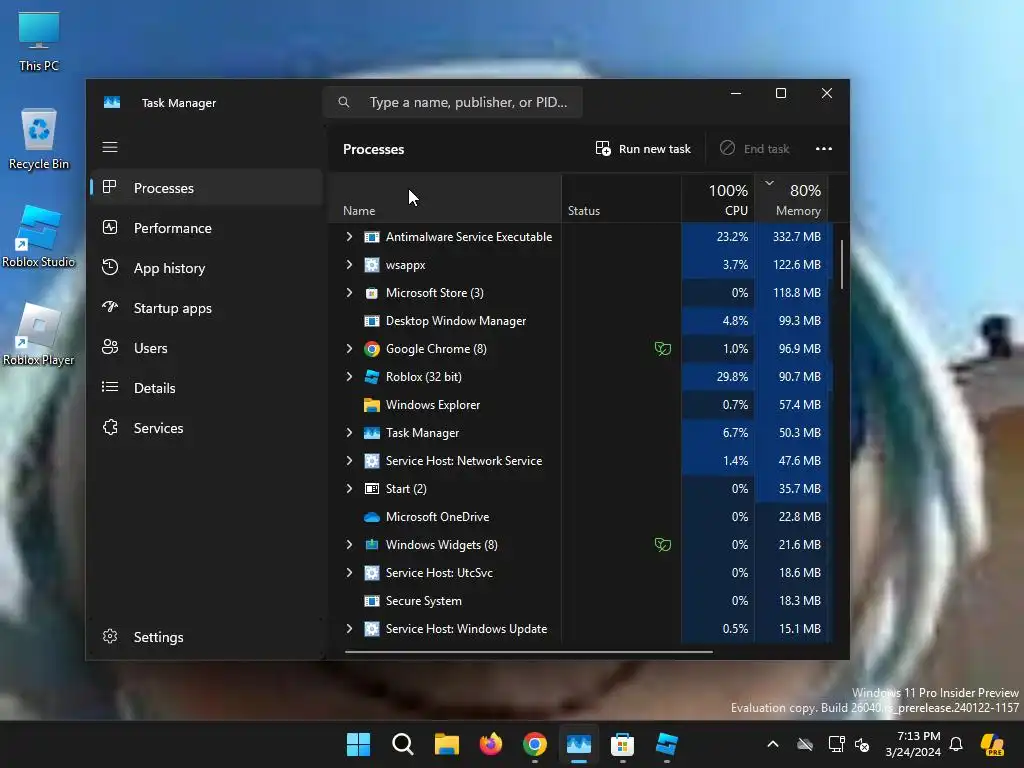The image size is (1024, 768).
Task: Sort by the Memory column header
Action: click(792, 199)
